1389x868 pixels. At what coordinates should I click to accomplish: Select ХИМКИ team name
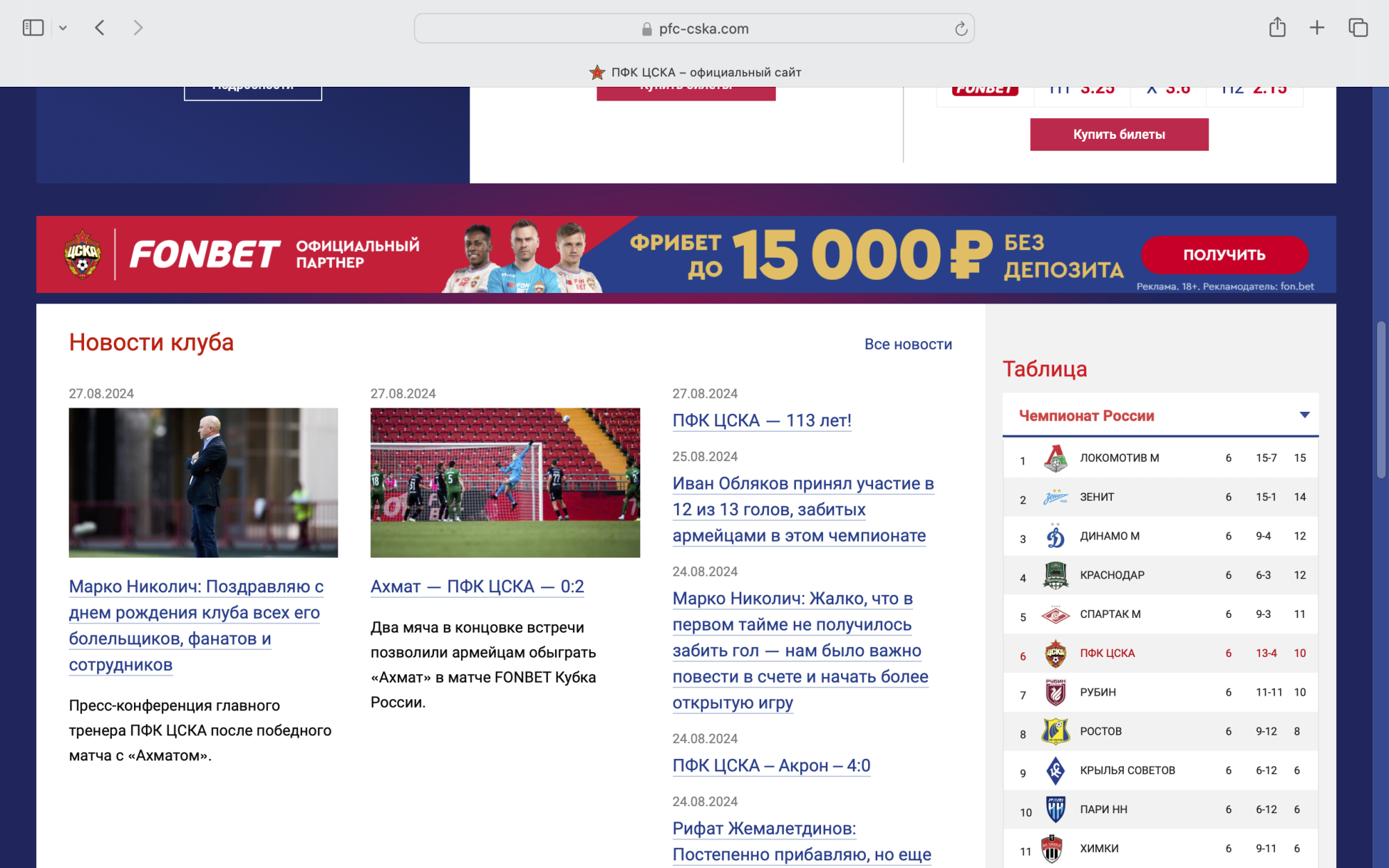1099,849
